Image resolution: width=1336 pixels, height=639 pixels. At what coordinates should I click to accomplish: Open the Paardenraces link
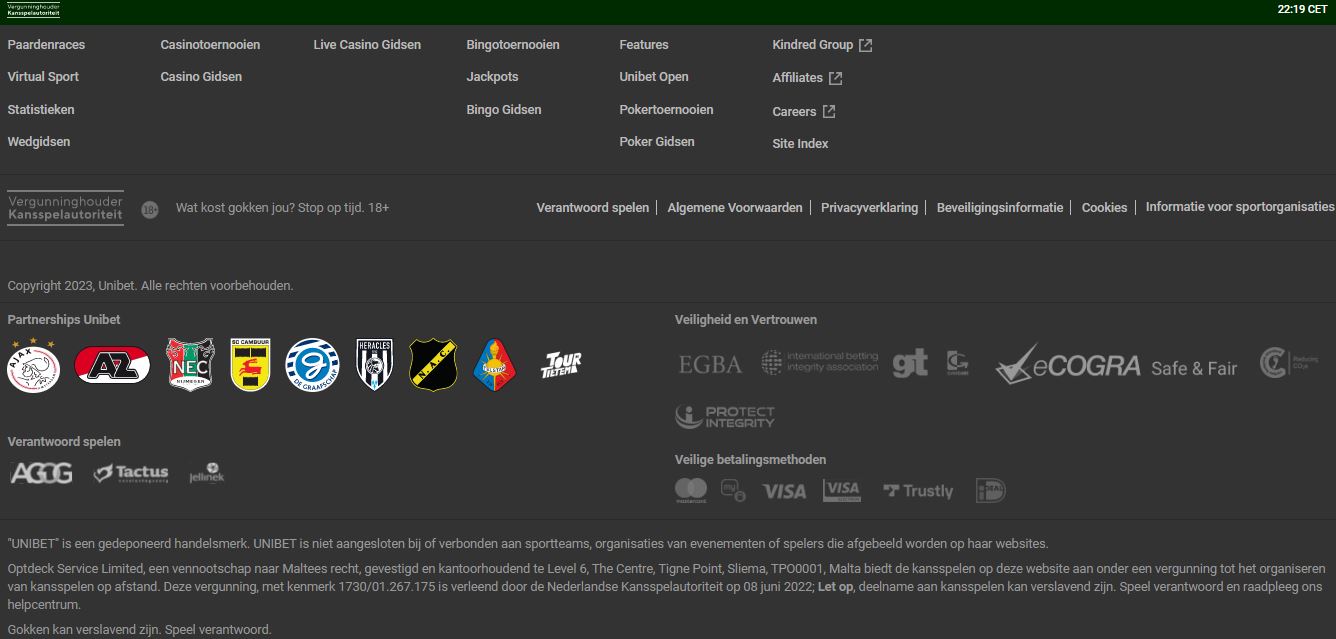click(46, 45)
